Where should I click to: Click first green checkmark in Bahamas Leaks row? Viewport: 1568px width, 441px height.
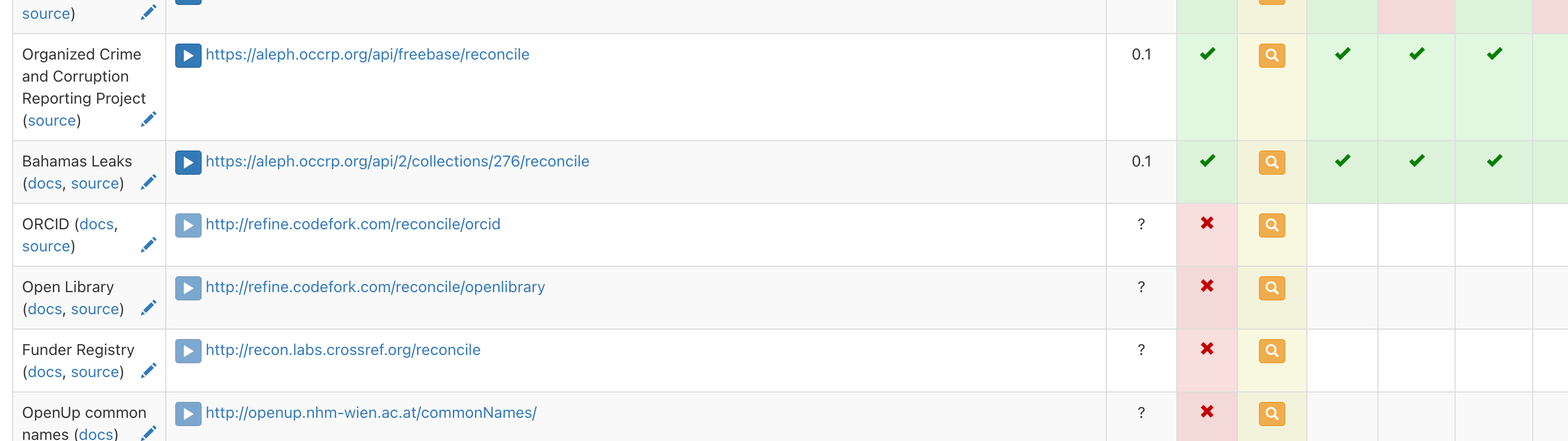click(1208, 161)
